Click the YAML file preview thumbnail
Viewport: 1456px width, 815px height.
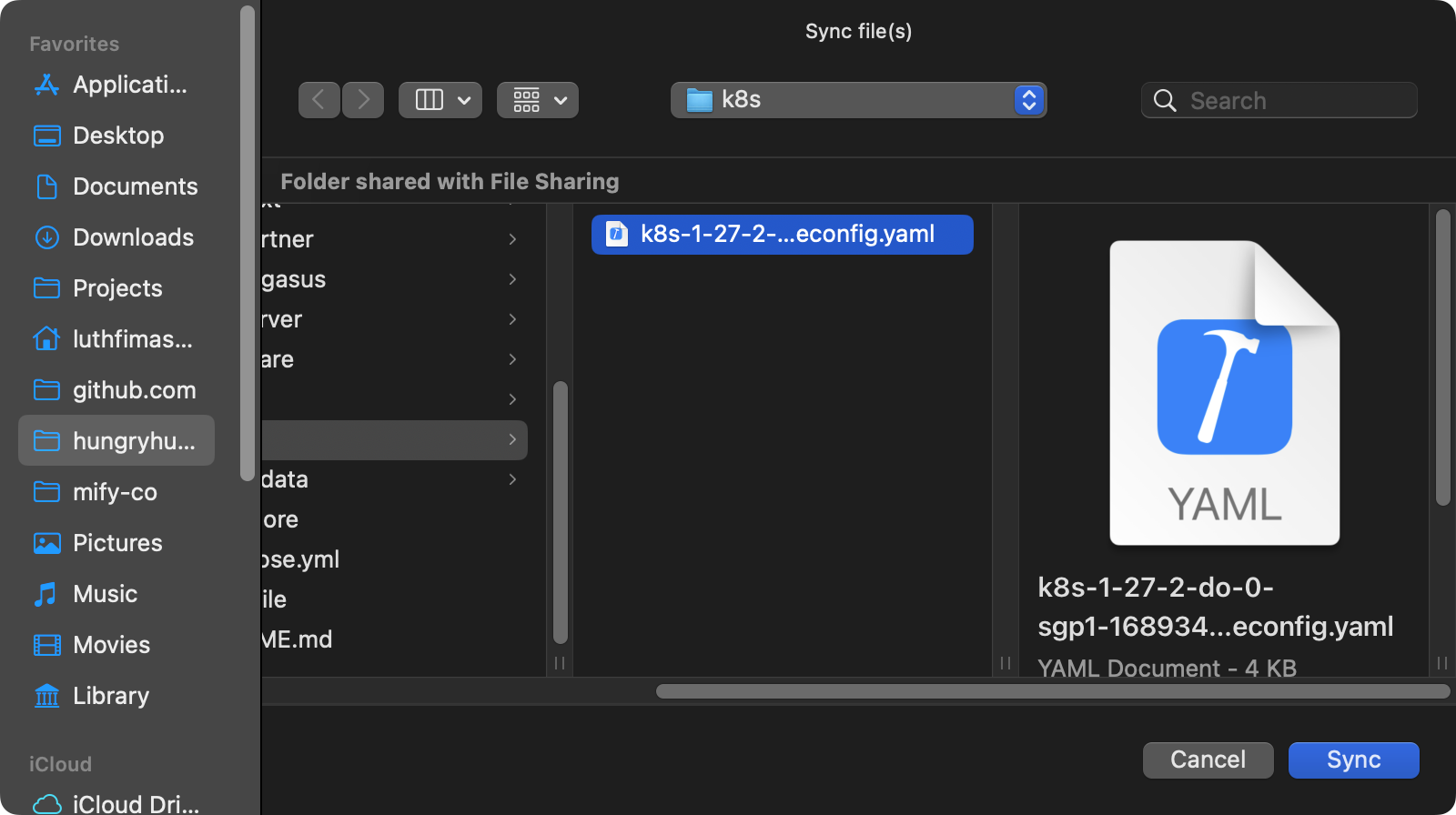[1224, 393]
